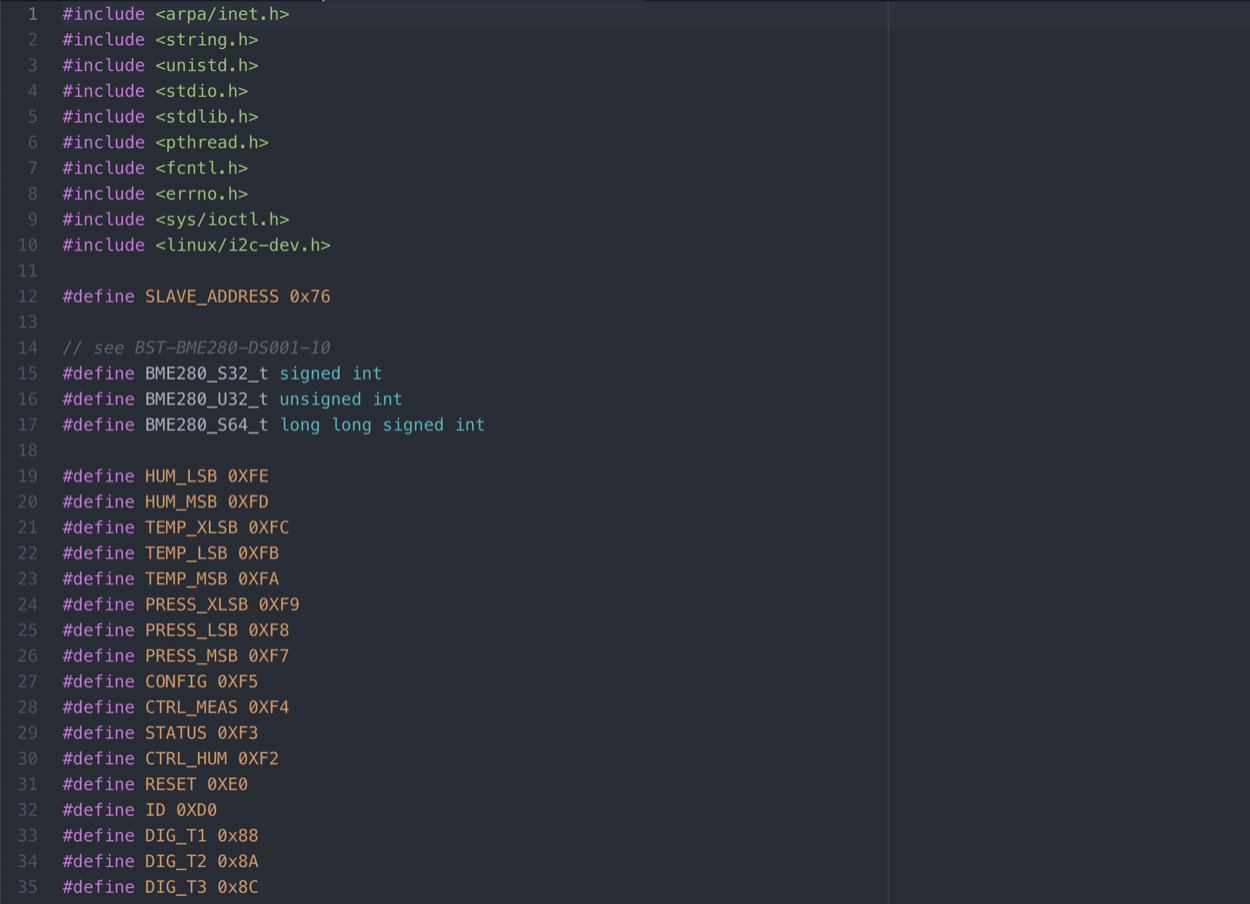1250x904 pixels.
Task: Click line number 35 in the gutter
Action: [x=27, y=887]
